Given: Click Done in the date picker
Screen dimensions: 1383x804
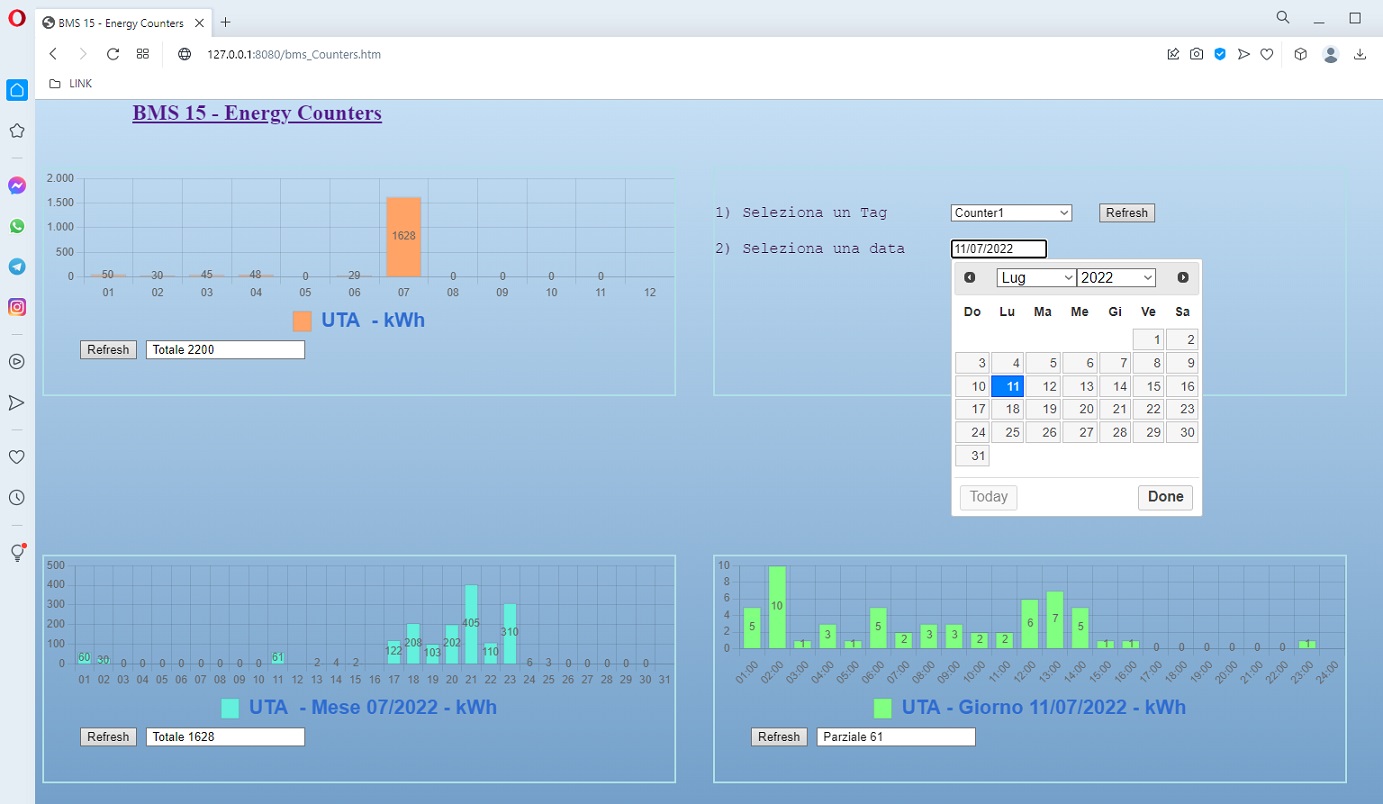Looking at the screenshot, I should pos(1165,497).
